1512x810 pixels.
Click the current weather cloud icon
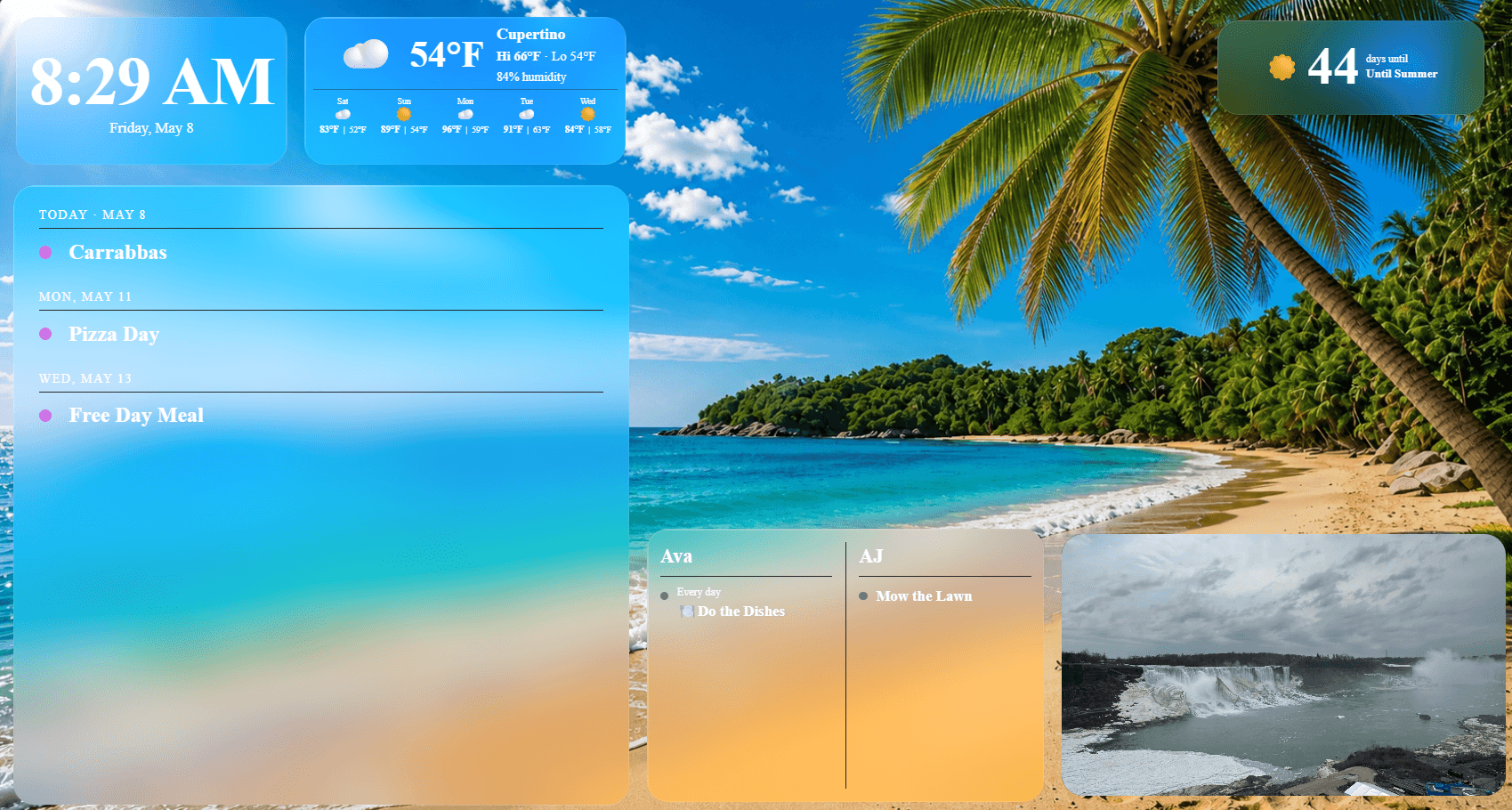(x=366, y=54)
